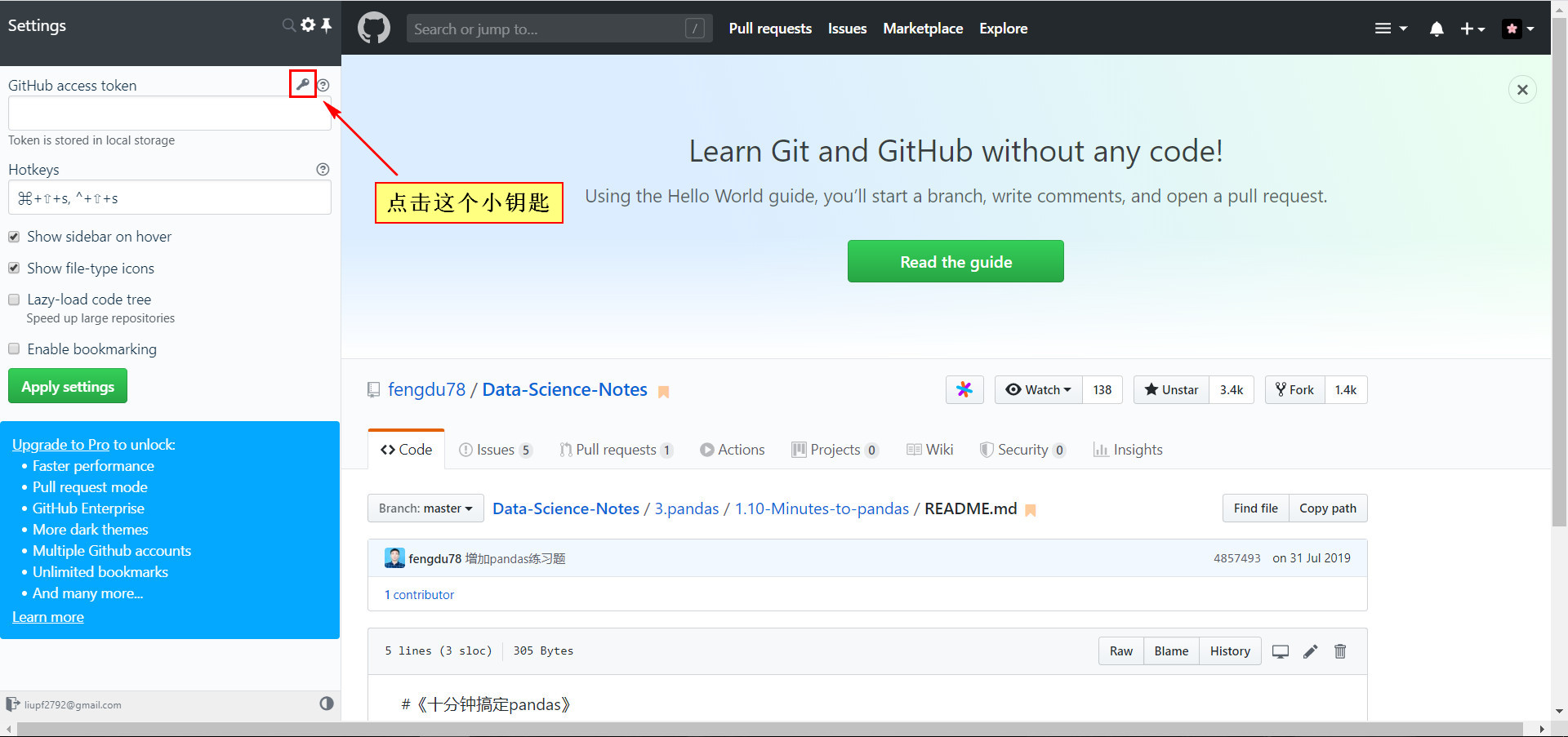
Task: Click the Find file button
Action: [x=1255, y=508]
